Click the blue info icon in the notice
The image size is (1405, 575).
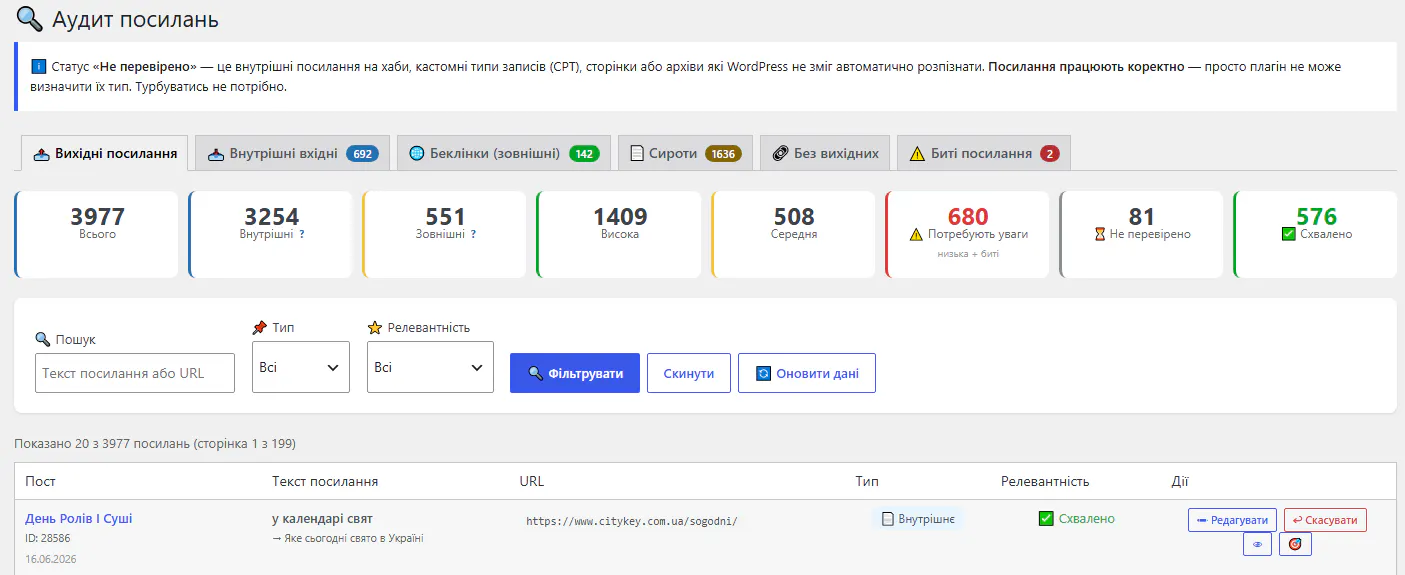[39, 67]
